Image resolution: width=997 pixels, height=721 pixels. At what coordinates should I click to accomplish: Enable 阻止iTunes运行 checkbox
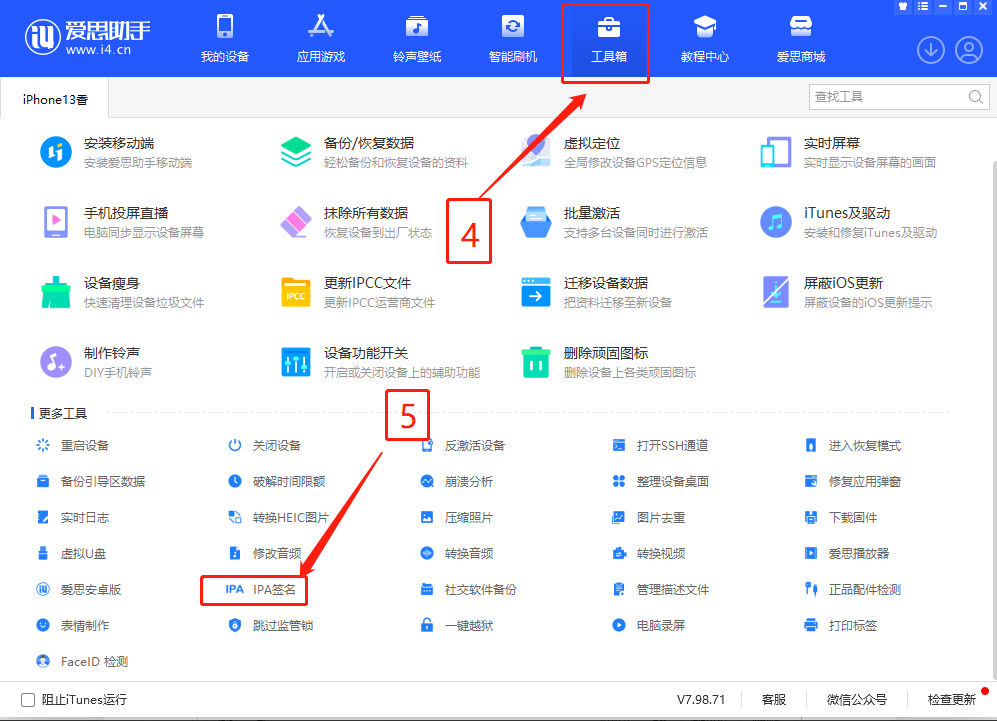[28, 700]
